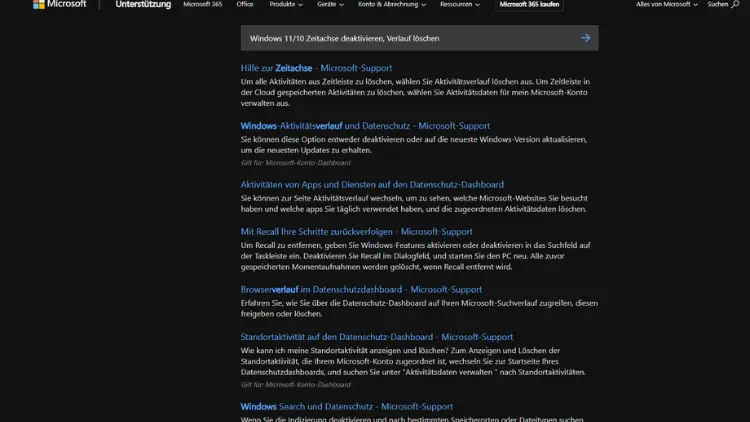Open Browserverlauf im Datenschutzdashboard result
Viewport: 750px width, 422px height.
(361, 289)
